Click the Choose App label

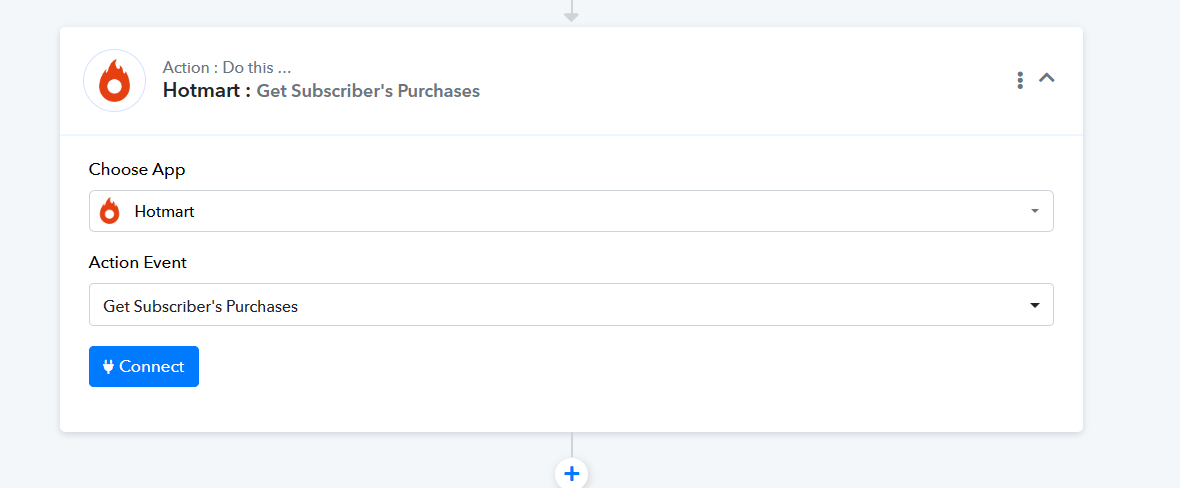[x=137, y=169]
